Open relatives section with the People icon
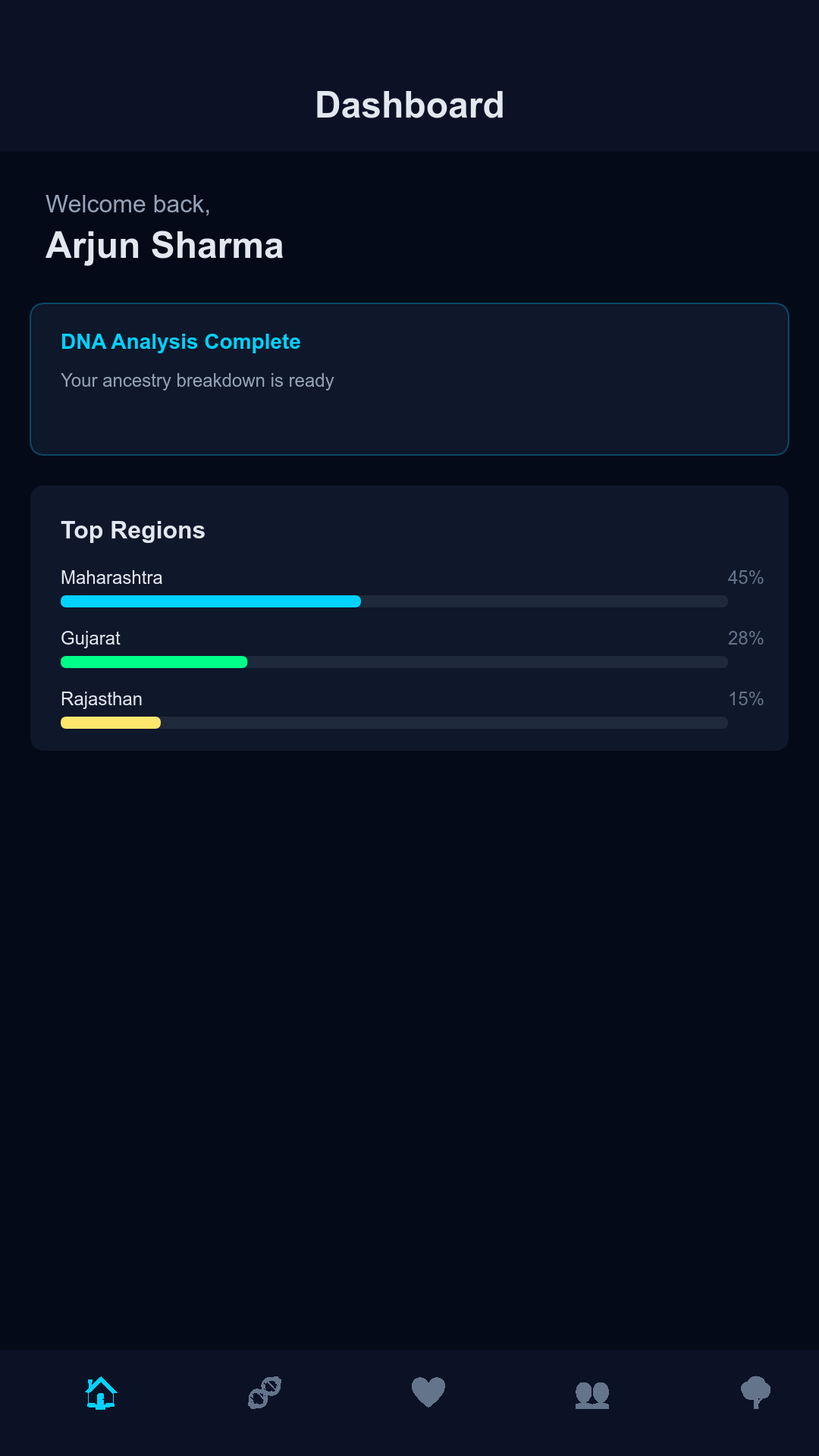819x1456 pixels. pos(593,1392)
